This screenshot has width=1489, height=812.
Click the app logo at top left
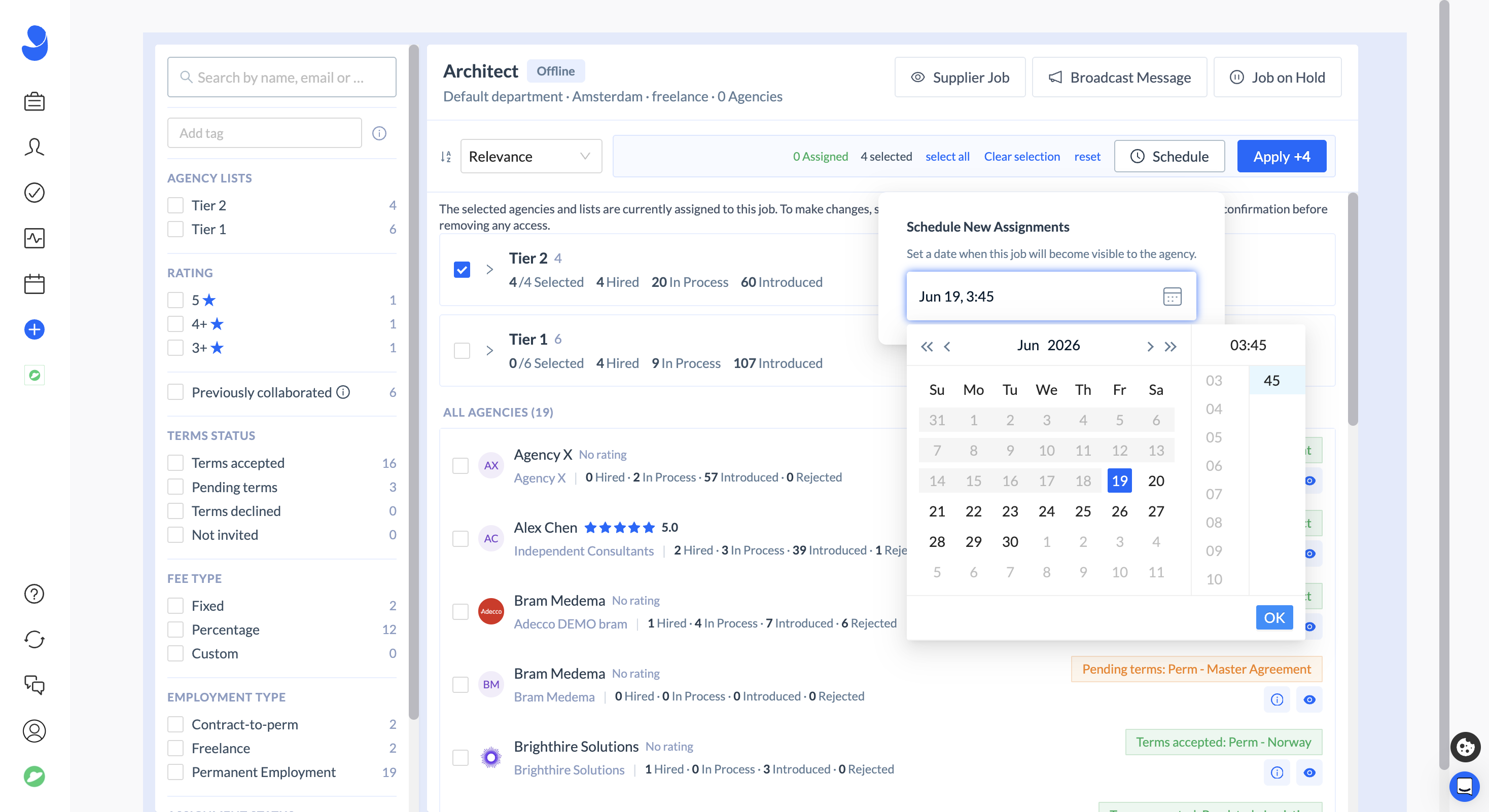pos(34,43)
